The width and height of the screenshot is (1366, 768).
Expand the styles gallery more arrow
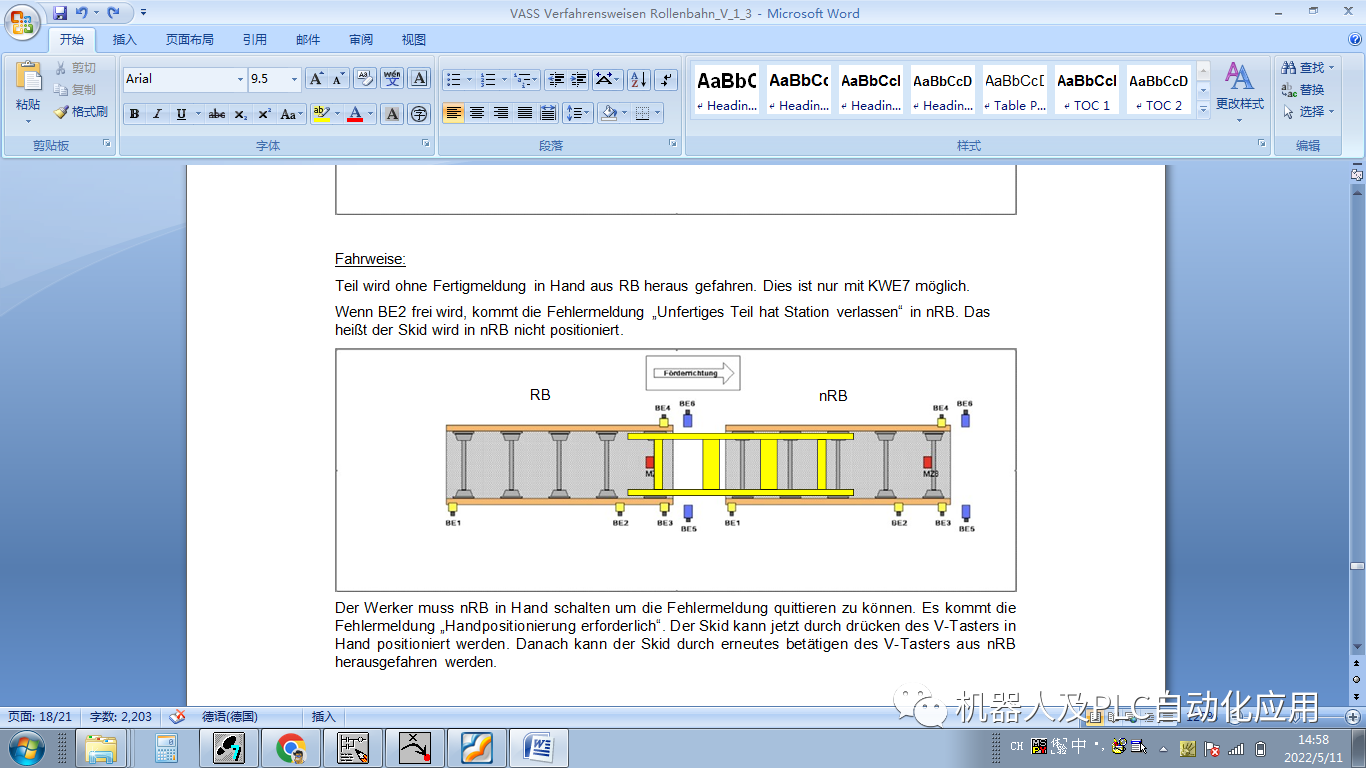tap(1203, 108)
